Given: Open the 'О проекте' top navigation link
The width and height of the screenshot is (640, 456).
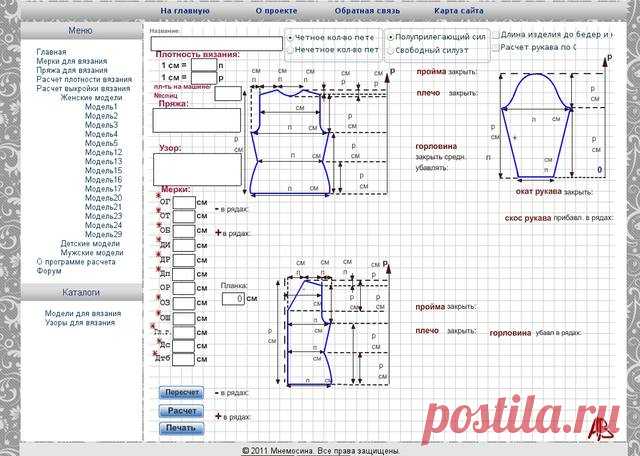Looking at the screenshot, I should tap(276, 11).
